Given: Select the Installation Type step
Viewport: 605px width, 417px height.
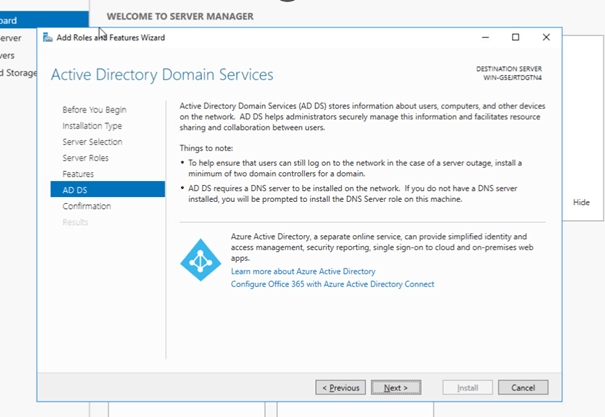Looking at the screenshot, I should [92, 125].
